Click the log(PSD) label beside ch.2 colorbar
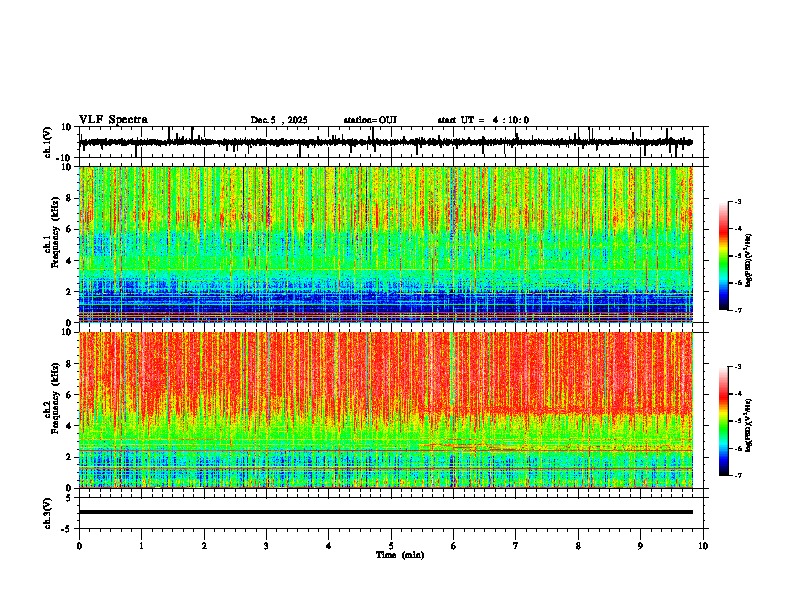The width and height of the screenshot is (792, 612). tap(749, 425)
